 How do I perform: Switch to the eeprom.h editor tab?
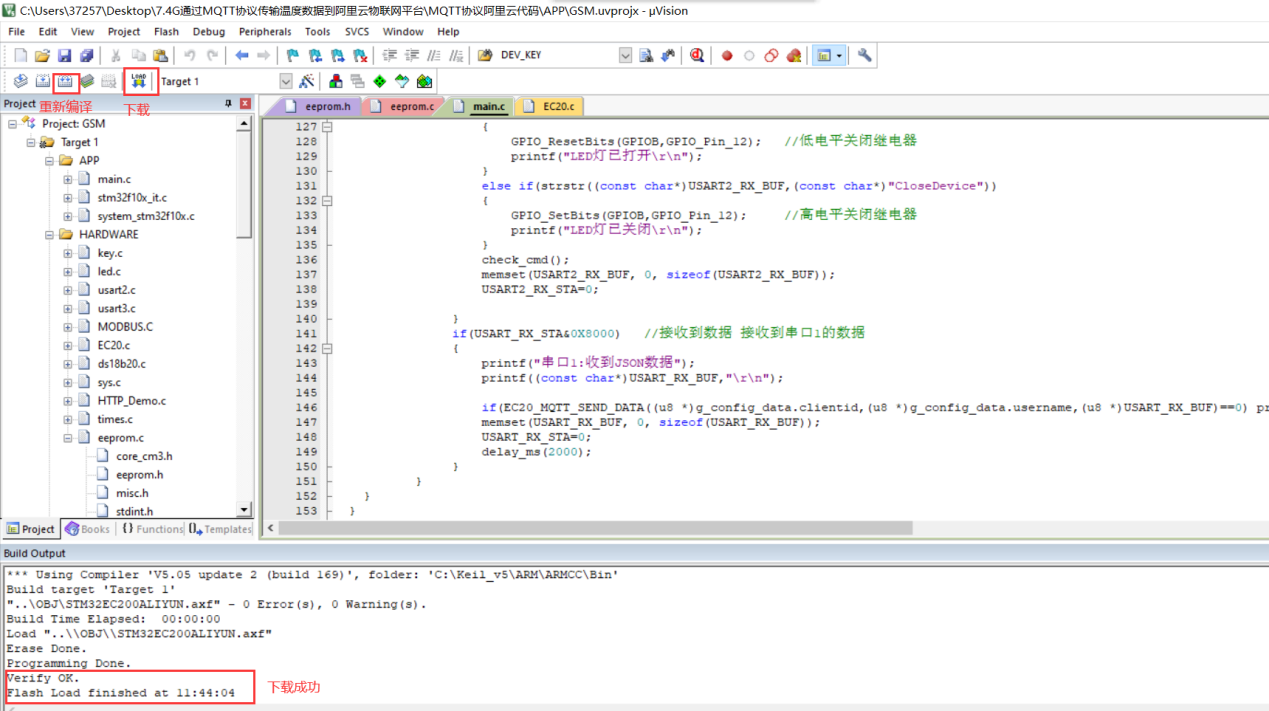(319, 106)
